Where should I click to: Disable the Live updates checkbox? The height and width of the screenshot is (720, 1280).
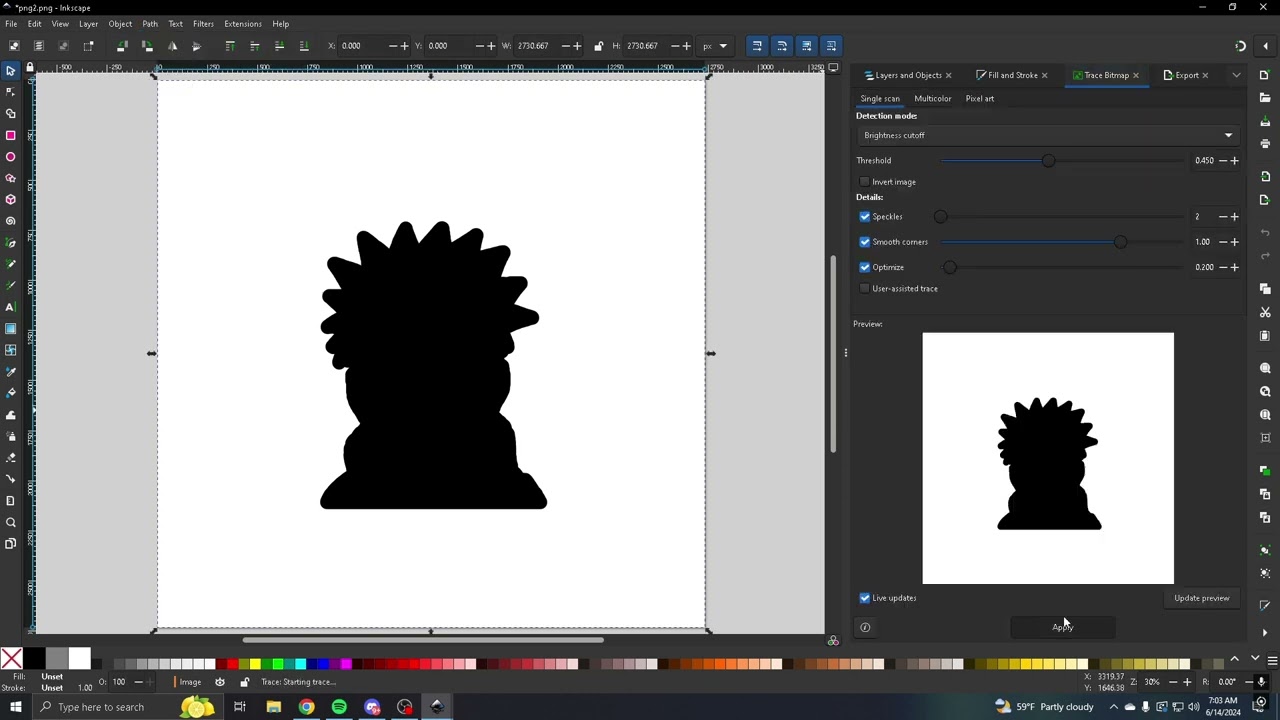pyautogui.click(x=865, y=598)
